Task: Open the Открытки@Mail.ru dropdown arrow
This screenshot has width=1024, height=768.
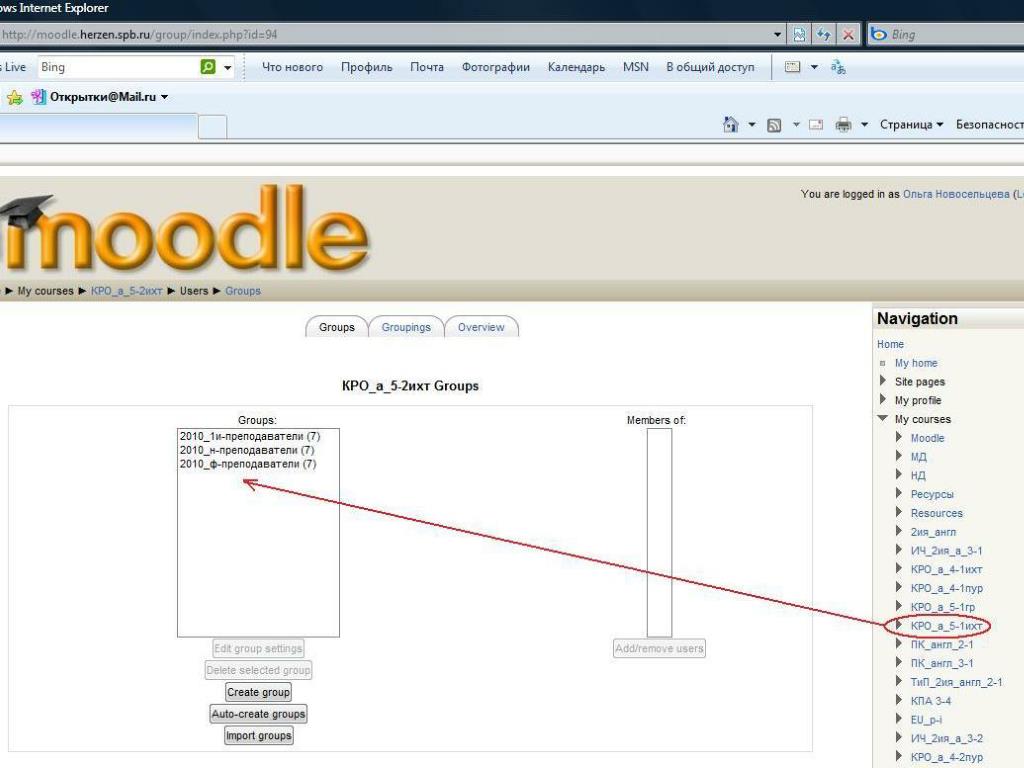Action: click(x=165, y=97)
